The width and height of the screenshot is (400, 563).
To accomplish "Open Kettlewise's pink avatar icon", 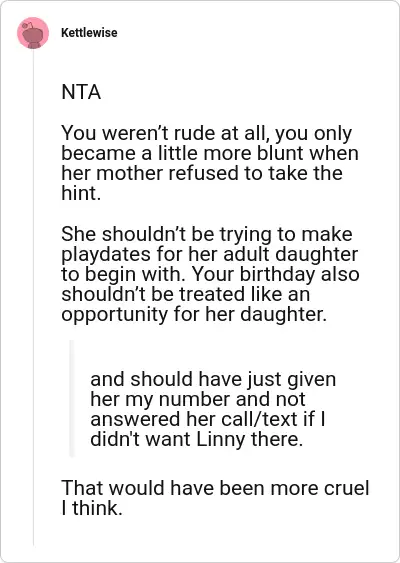I will pos(33,33).
